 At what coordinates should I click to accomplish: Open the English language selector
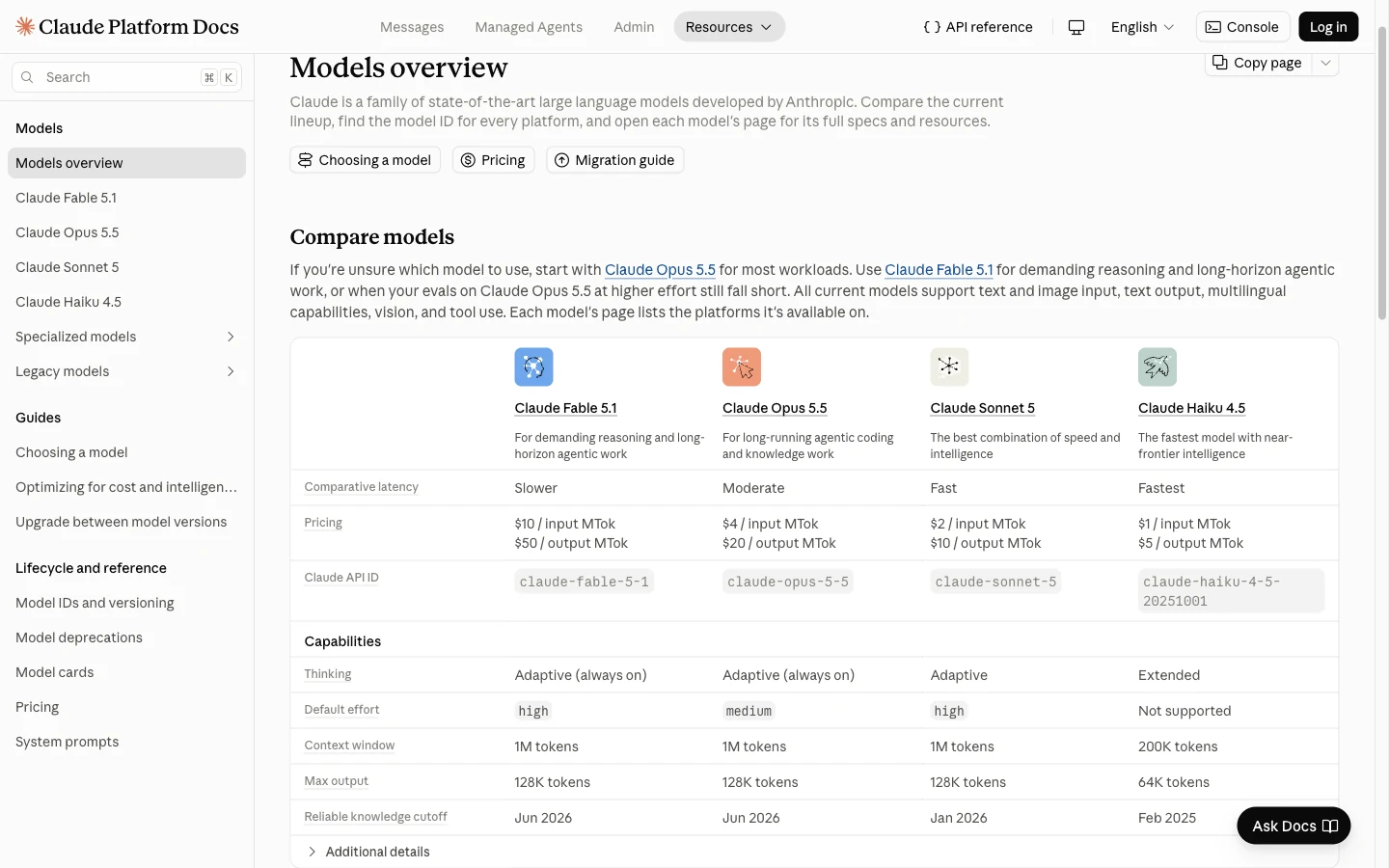tap(1142, 27)
